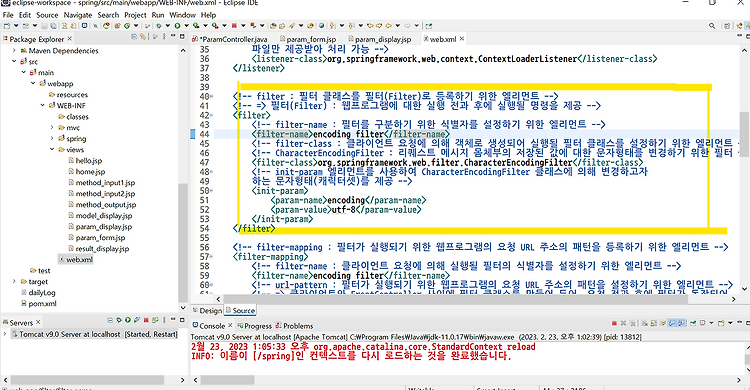Image resolution: width=750 pixels, height=390 pixels.
Task: Open the Navigate menu
Action: click(x=77, y=15)
